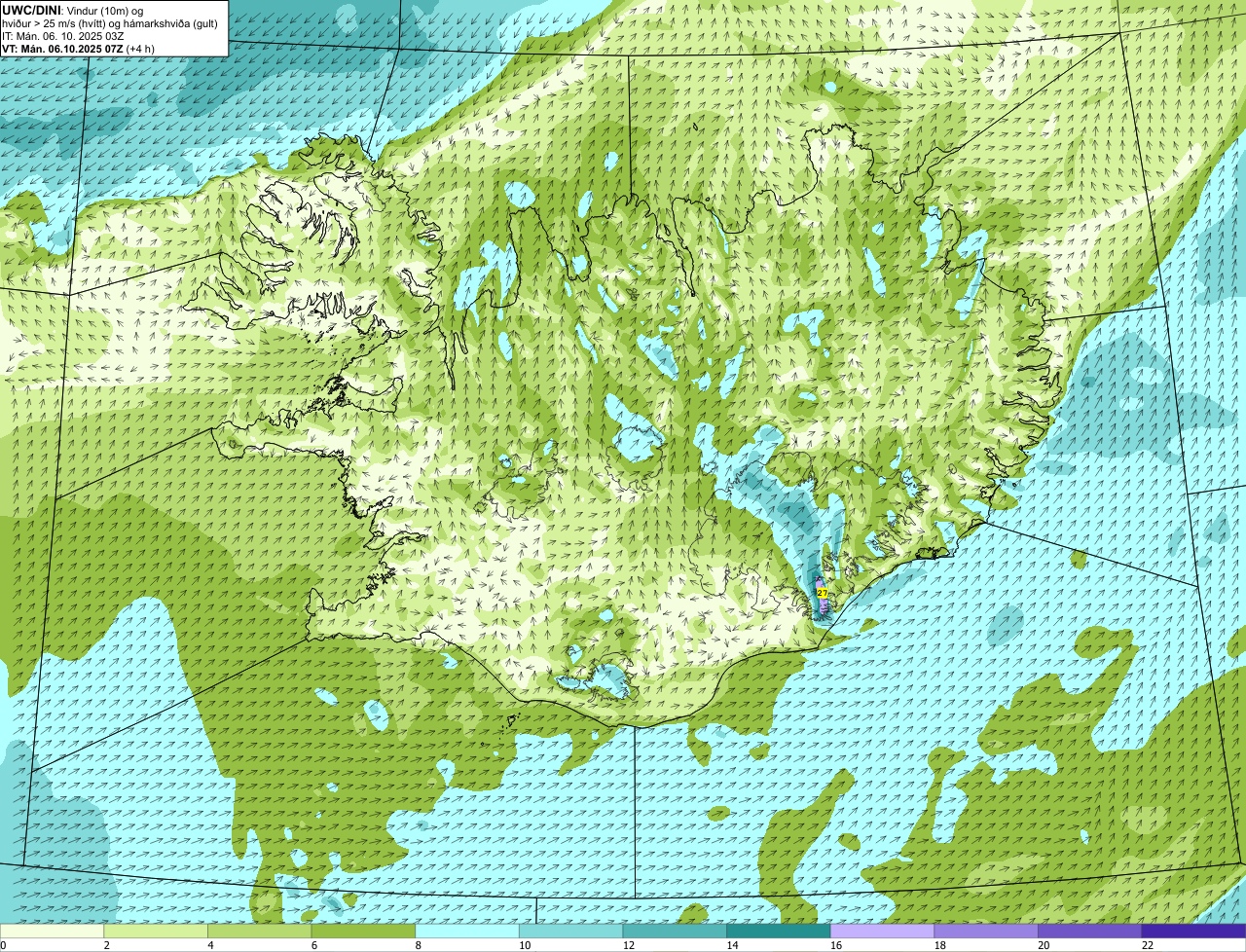Click the "20" label on the color scale

1044,945
